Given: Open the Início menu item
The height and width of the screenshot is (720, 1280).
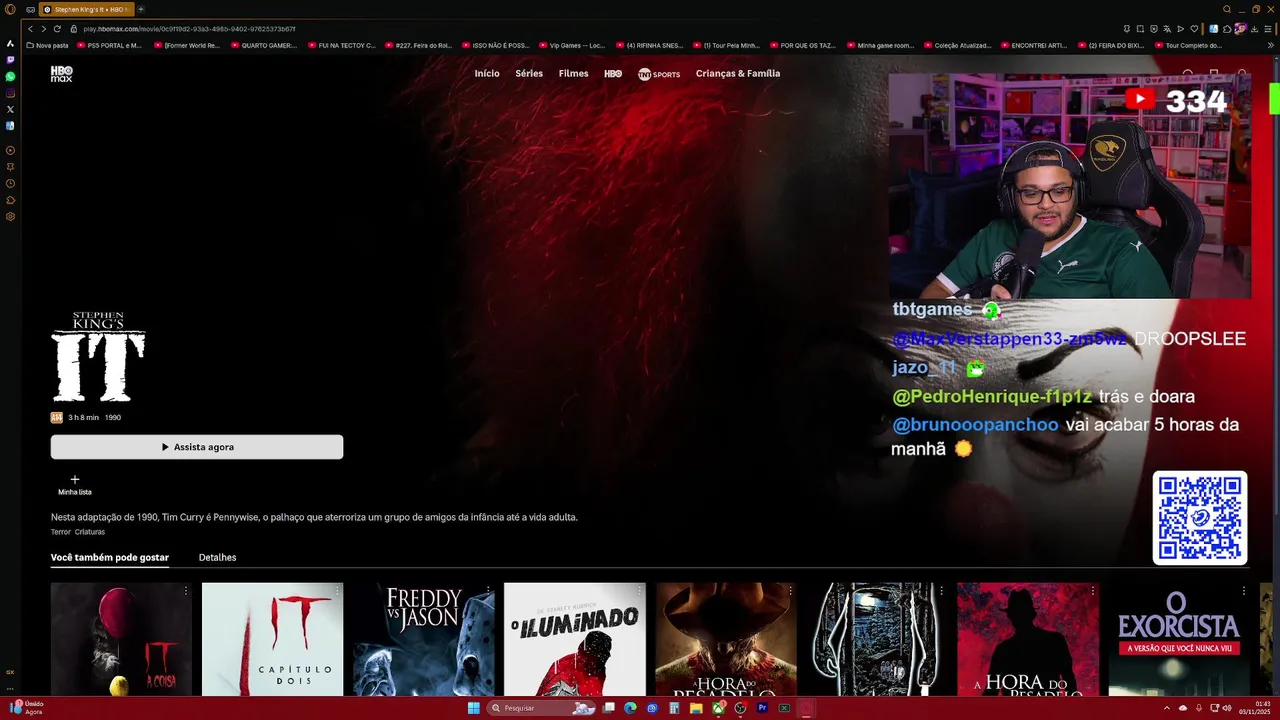Looking at the screenshot, I should (x=487, y=73).
